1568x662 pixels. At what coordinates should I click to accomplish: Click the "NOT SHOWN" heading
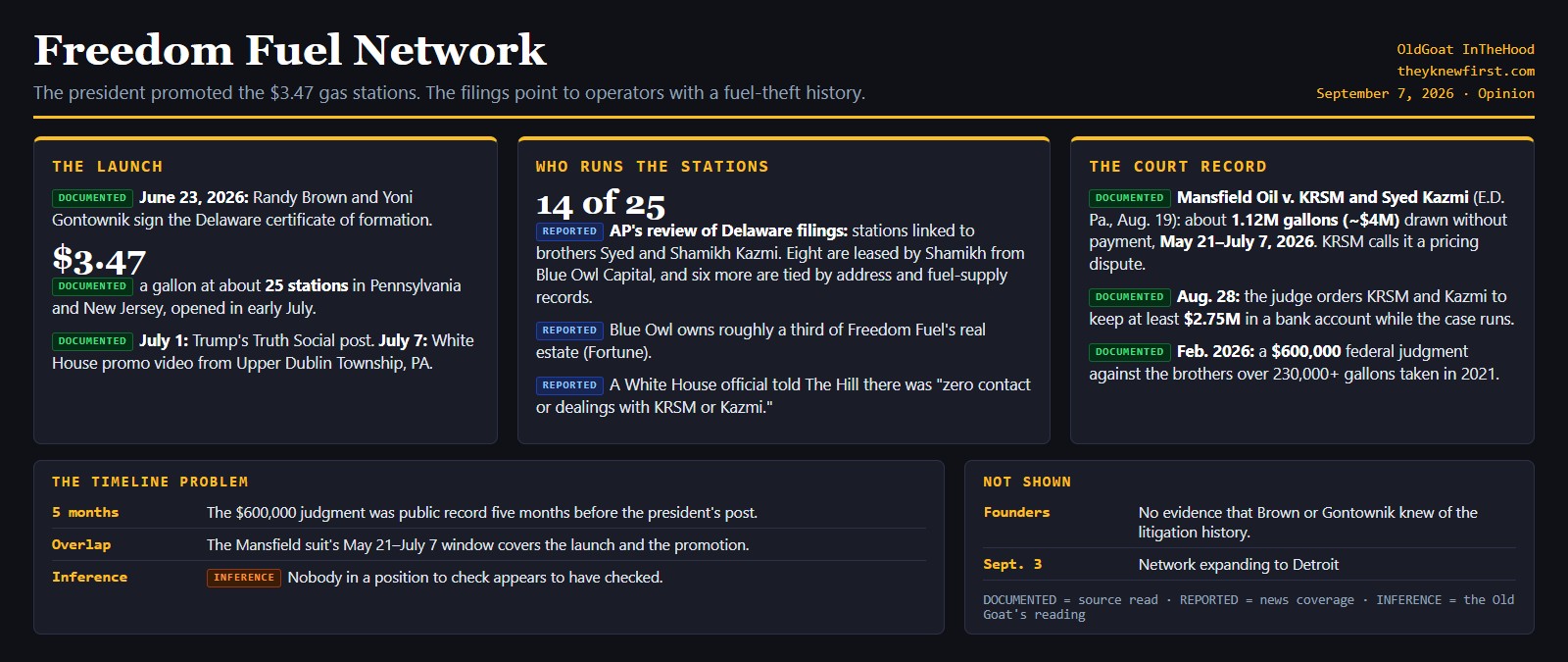[1027, 482]
